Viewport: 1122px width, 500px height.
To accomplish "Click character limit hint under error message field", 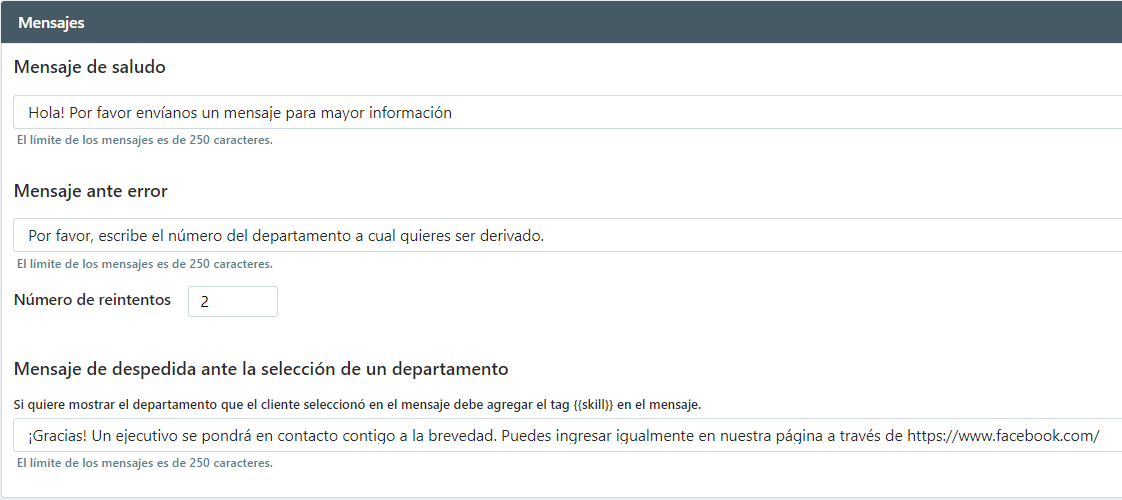I will tap(145, 264).
